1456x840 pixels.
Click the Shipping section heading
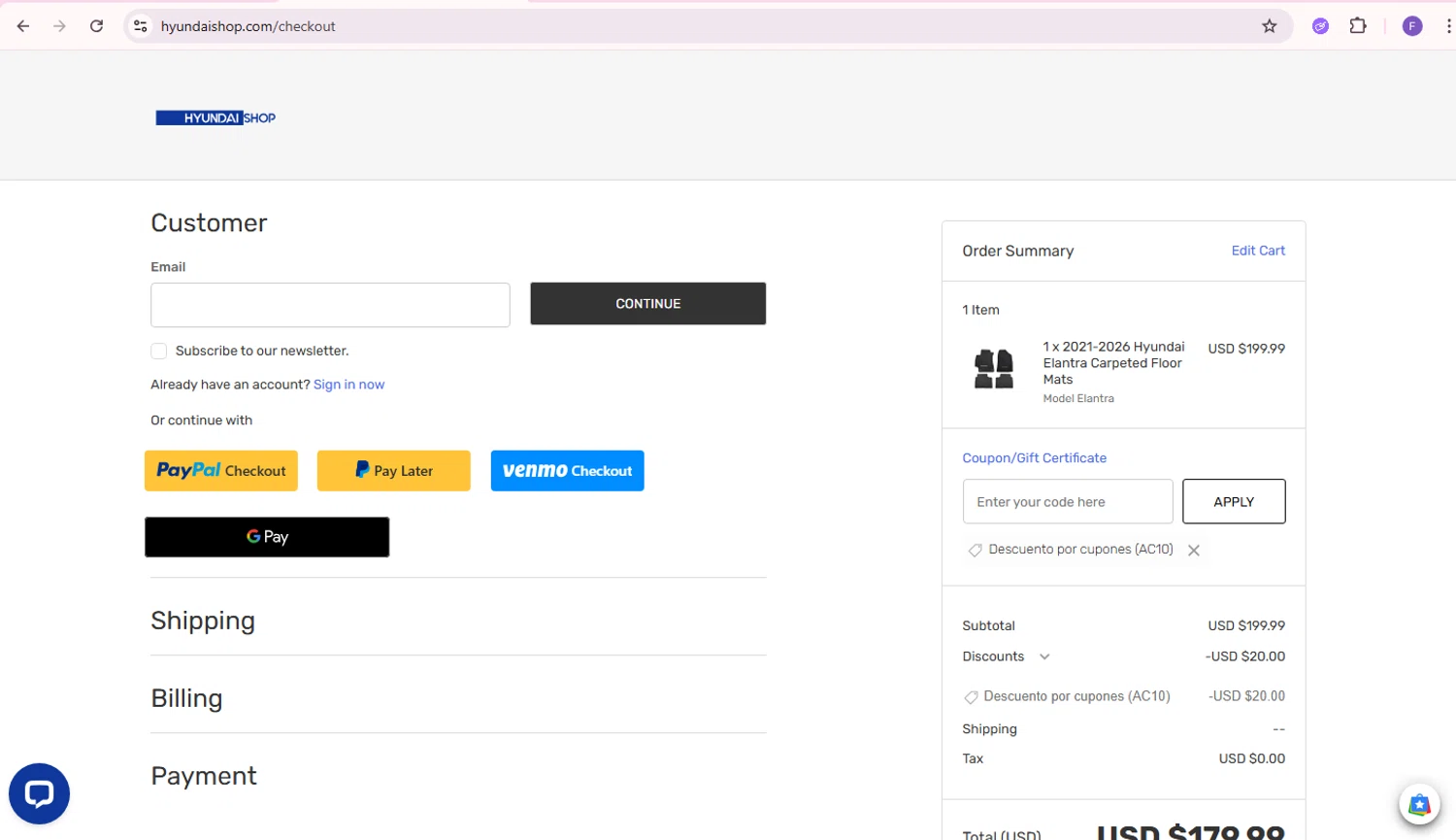(203, 621)
